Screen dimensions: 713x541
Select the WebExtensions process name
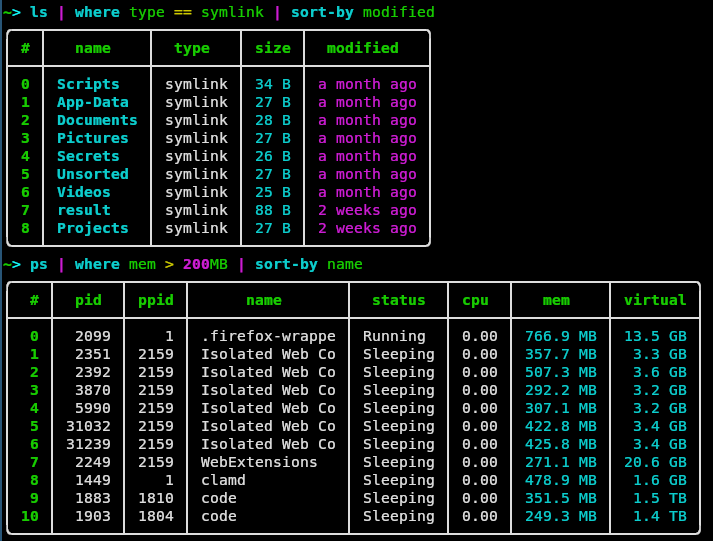[259, 462]
